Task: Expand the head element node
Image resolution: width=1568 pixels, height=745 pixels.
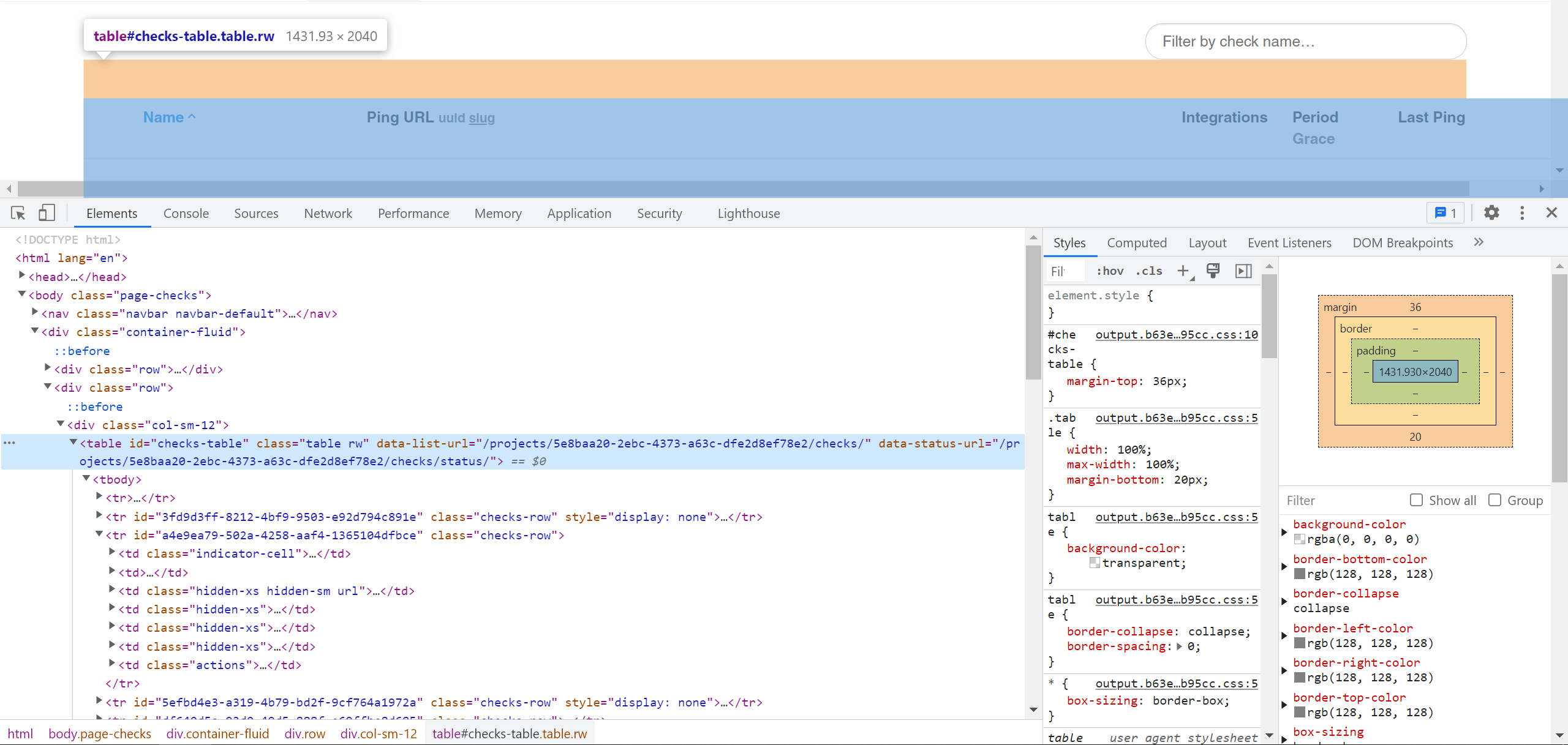Action: click(x=22, y=276)
